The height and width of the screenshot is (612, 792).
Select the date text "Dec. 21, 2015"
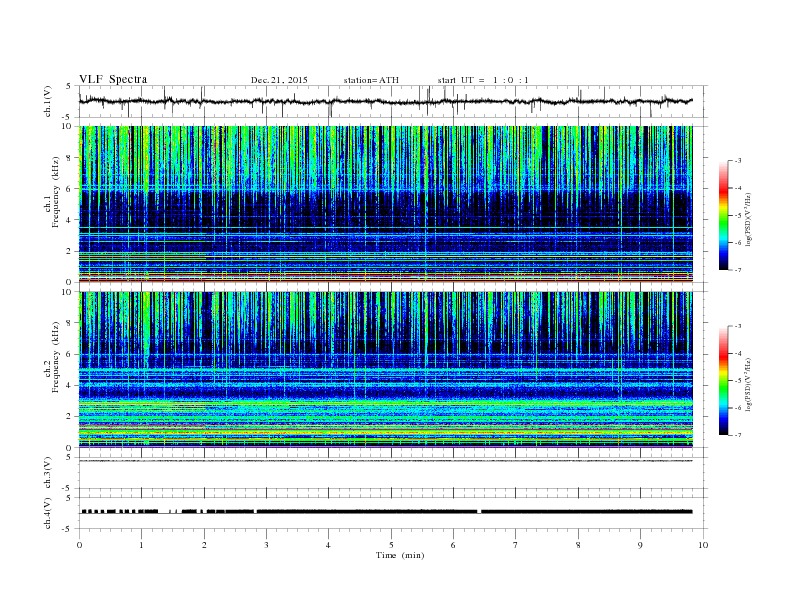[279, 80]
